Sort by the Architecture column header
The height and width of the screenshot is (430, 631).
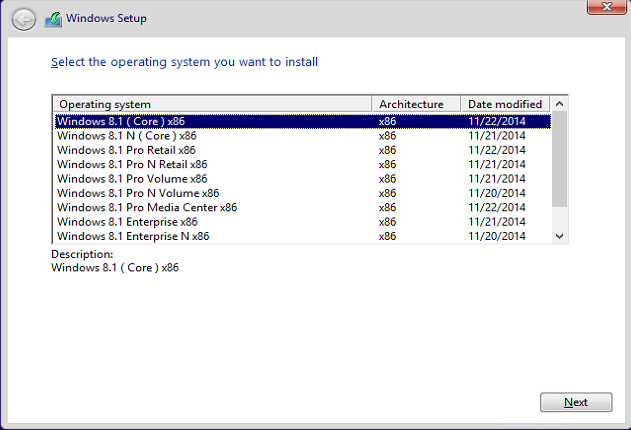(416, 104)
